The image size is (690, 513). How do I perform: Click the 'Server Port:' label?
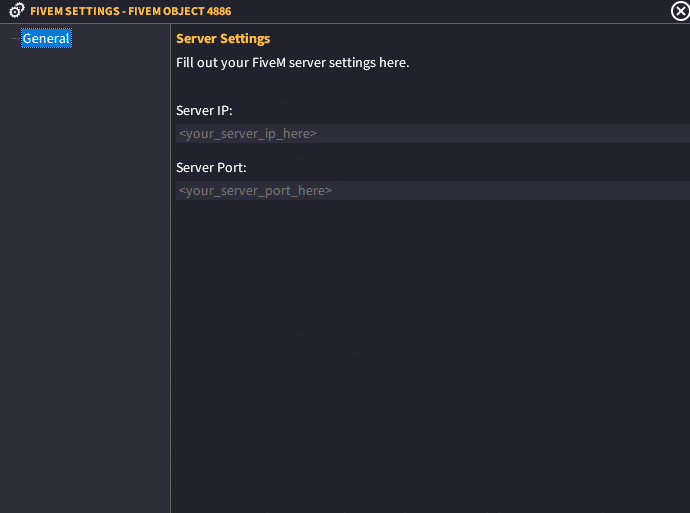[211, 168]
